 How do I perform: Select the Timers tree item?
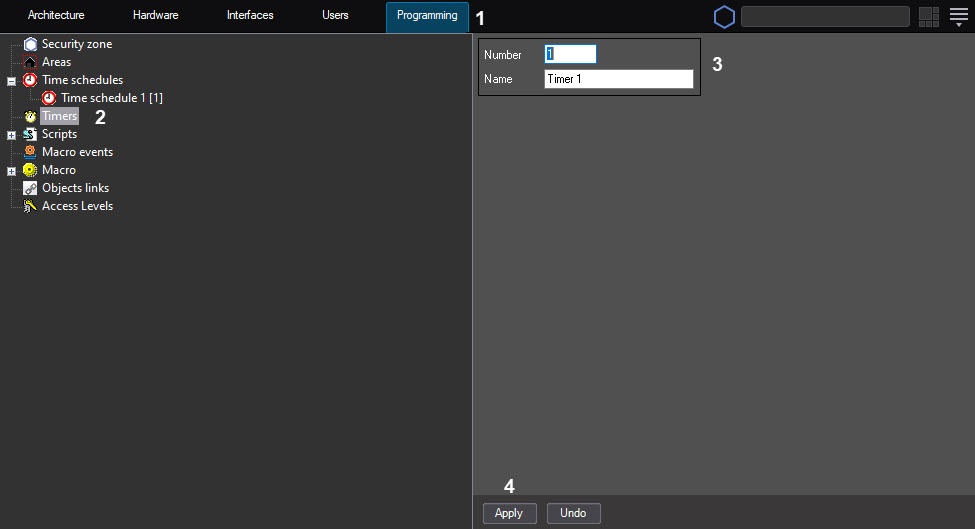tap(60, 116)
